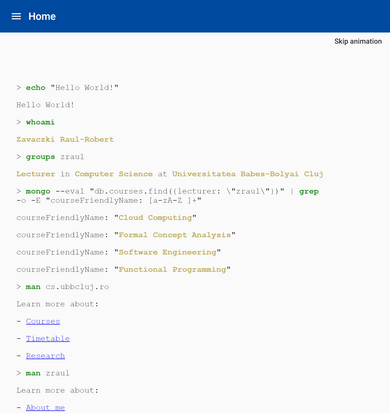Click Universitatea Babes-Bolyai Cluj text
The height and width of the screenshot is (414, 390).
[x=248, y=174]
